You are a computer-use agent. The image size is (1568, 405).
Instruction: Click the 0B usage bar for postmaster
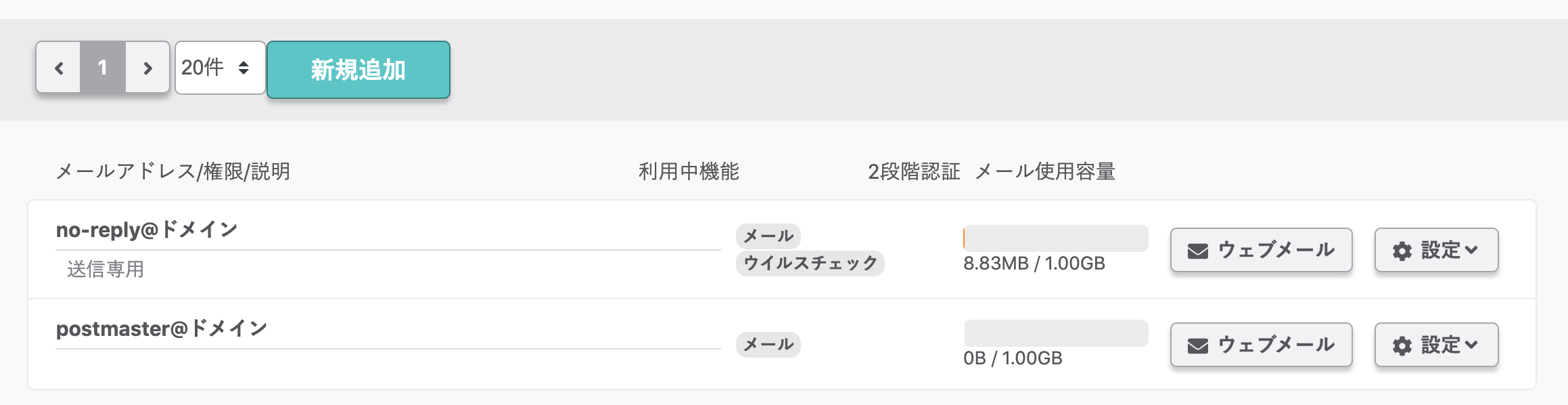pos(1055,332)
